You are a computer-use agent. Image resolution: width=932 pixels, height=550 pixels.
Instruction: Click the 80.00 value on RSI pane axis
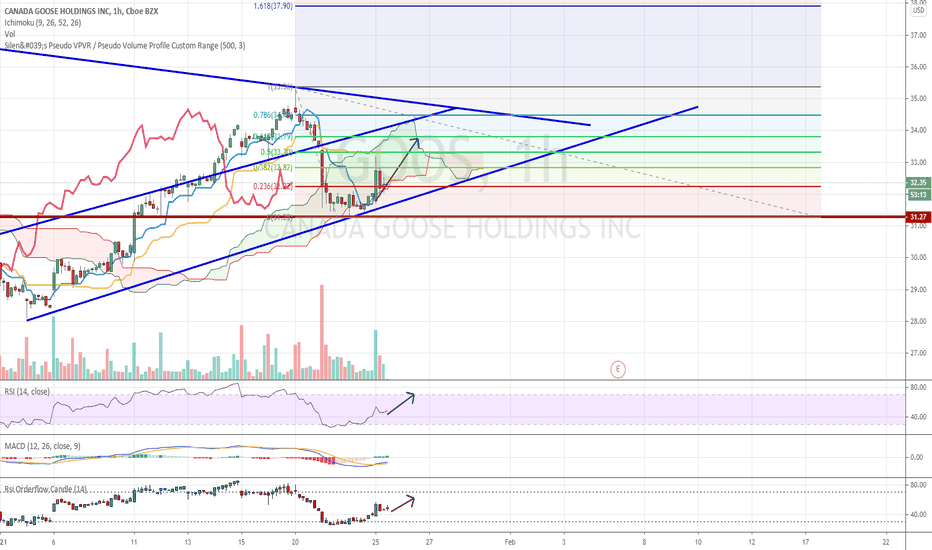click(918, 387)
